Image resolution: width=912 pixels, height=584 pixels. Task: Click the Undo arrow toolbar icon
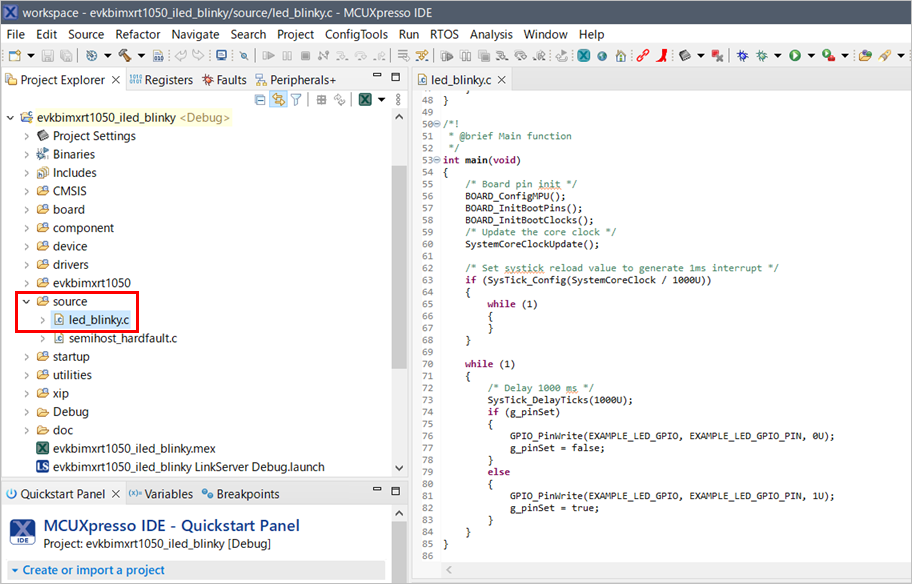click(181, 56)
